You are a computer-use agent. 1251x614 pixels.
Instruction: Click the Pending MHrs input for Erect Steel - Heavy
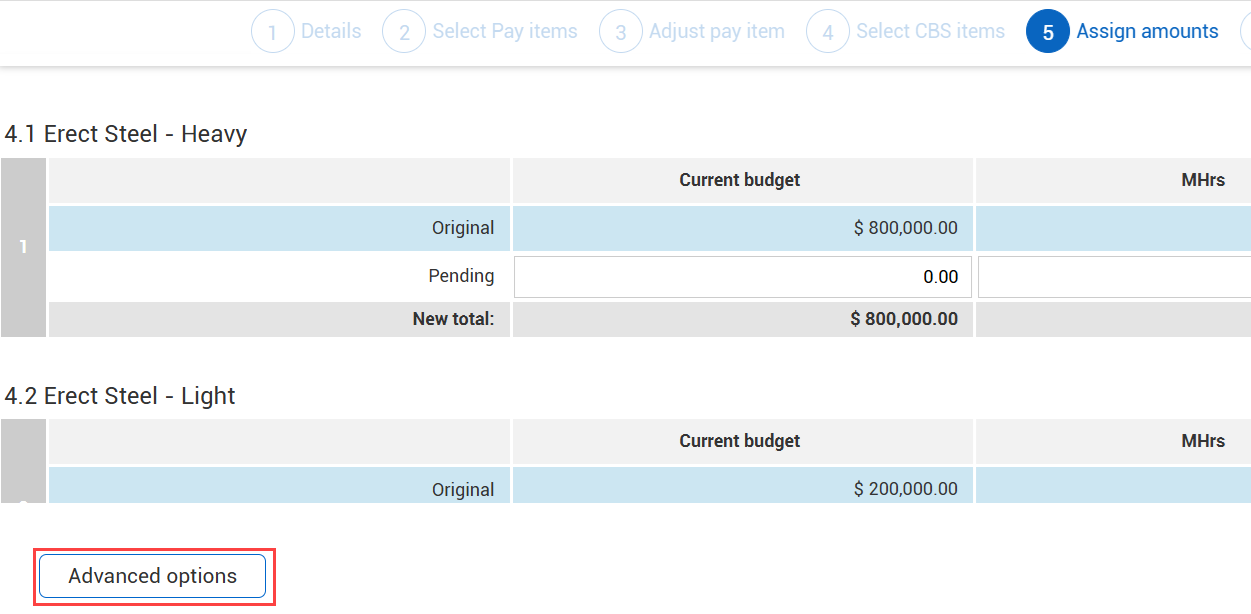[1114, 277]
